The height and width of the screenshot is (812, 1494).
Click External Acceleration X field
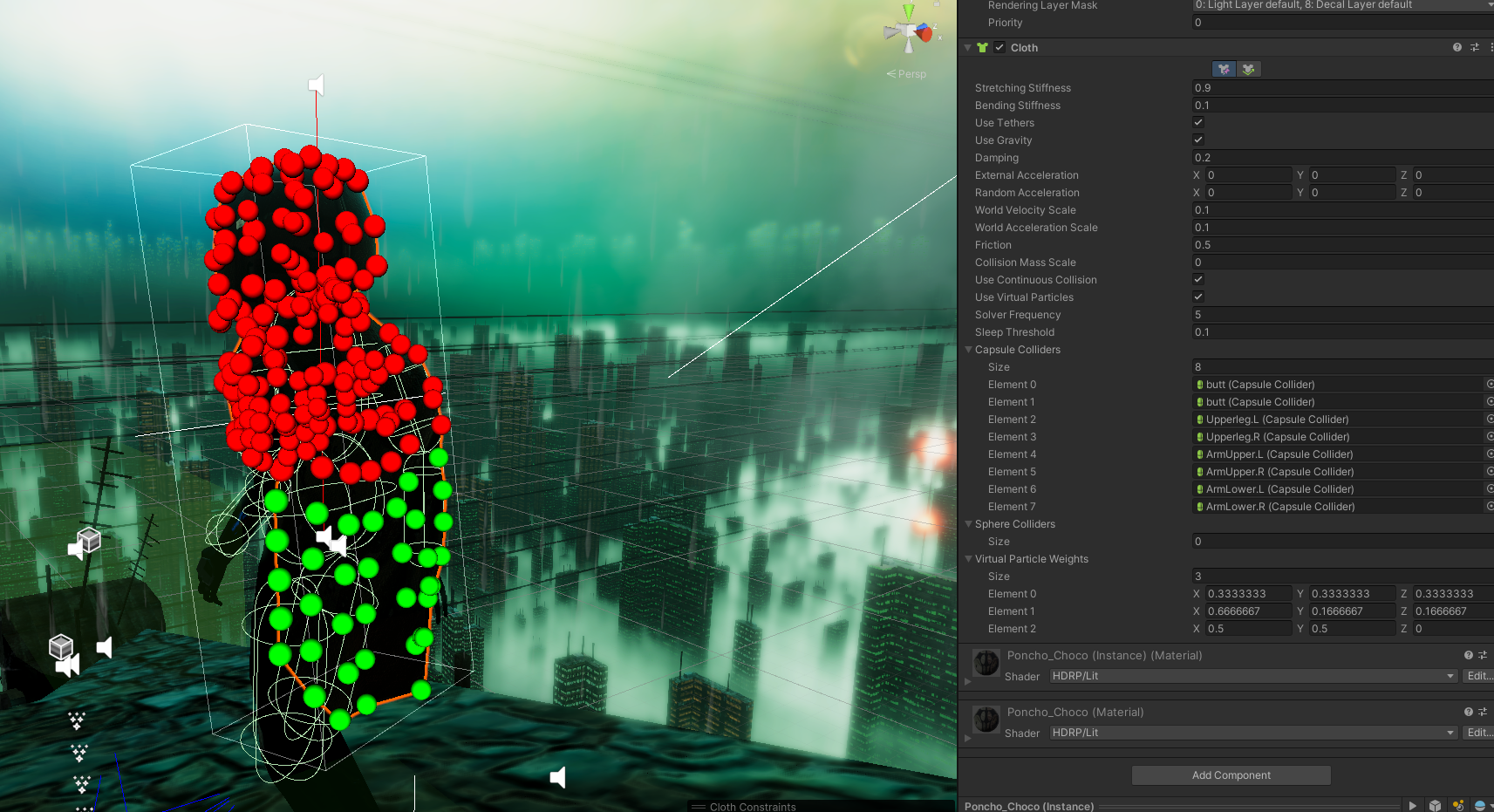1248,174
